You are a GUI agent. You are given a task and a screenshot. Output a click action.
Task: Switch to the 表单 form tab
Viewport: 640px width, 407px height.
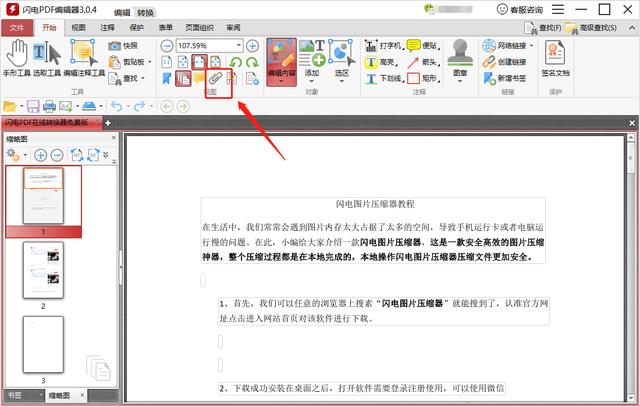click(166, 28)
